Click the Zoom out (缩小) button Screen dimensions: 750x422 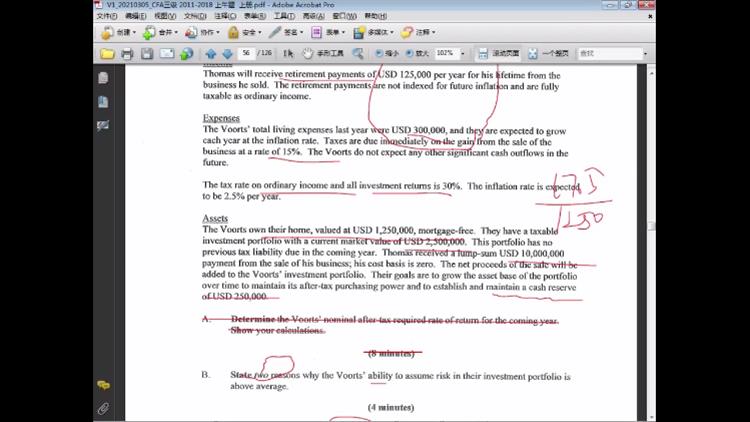click(x=387, y=53)
